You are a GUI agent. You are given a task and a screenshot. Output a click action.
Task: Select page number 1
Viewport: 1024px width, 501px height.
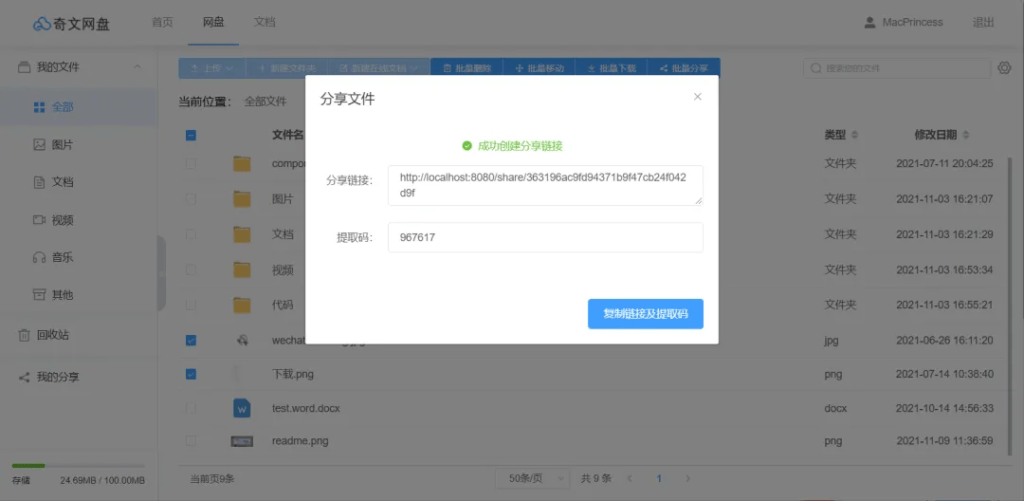point(659,478)
